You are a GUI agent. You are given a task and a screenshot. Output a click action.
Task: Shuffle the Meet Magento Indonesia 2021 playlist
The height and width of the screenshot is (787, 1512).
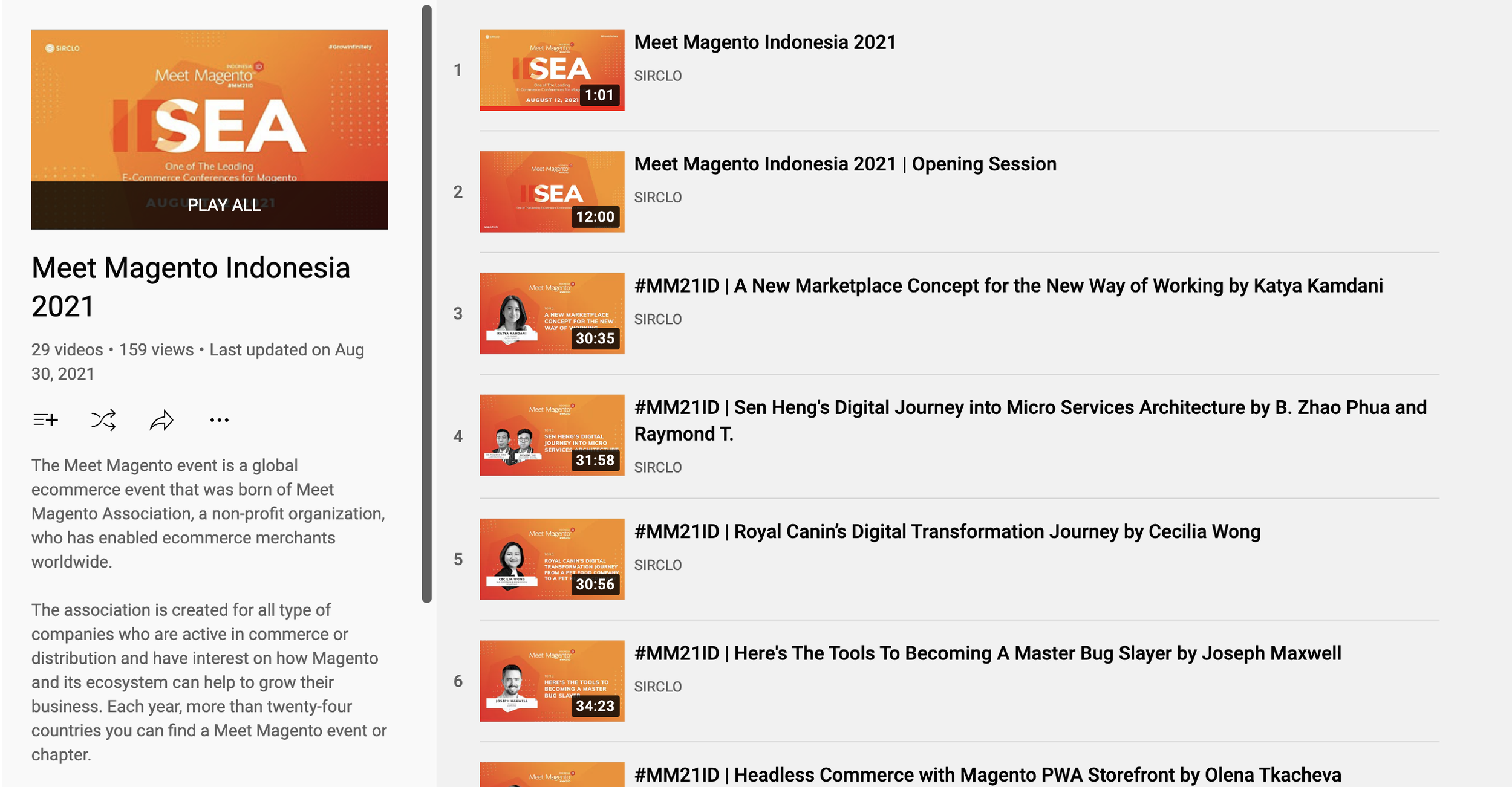102,419
